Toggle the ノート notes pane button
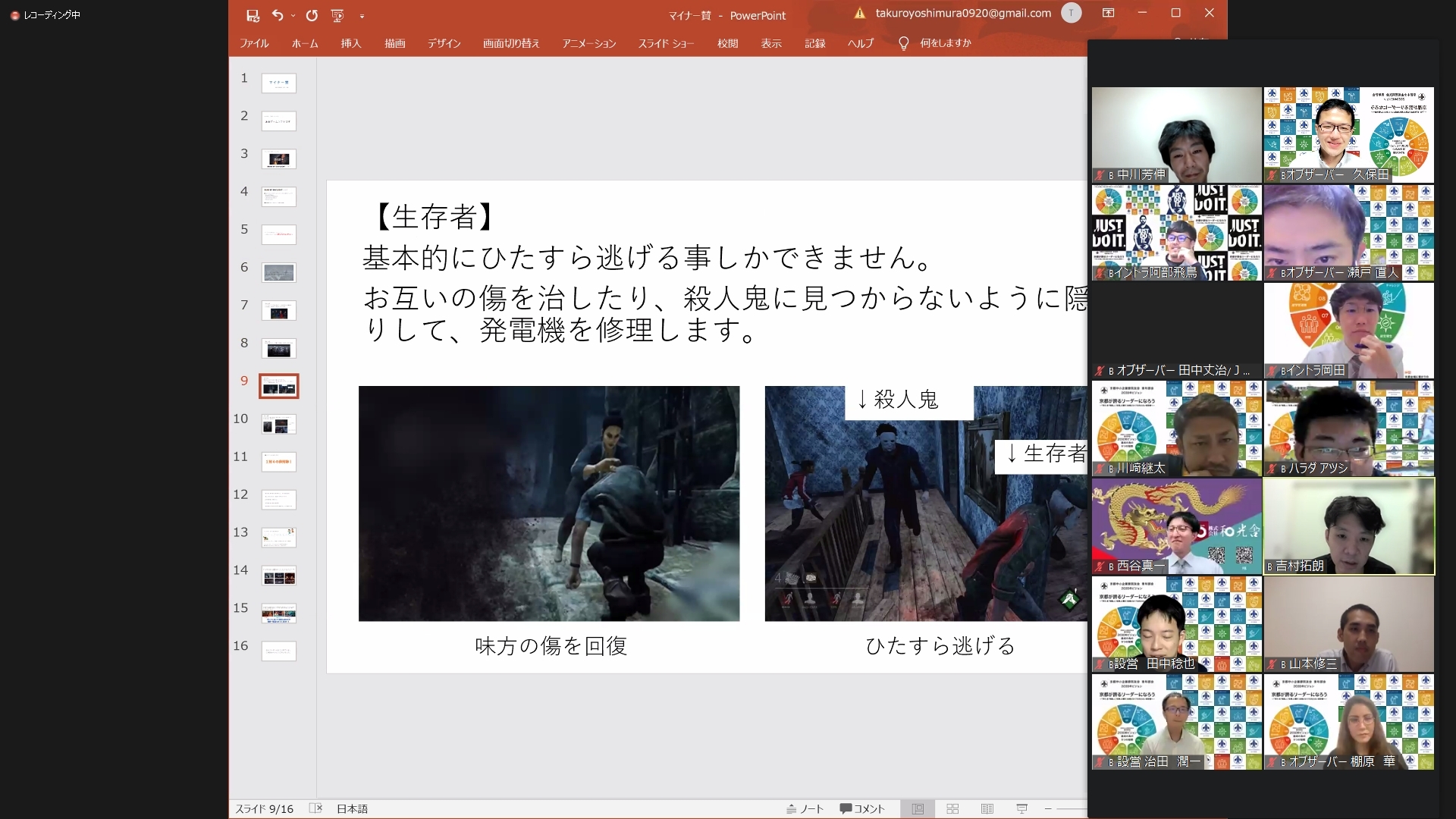The width and height of the screenshot is (1456, 819). pyautogui.click(x=805, y=809)
